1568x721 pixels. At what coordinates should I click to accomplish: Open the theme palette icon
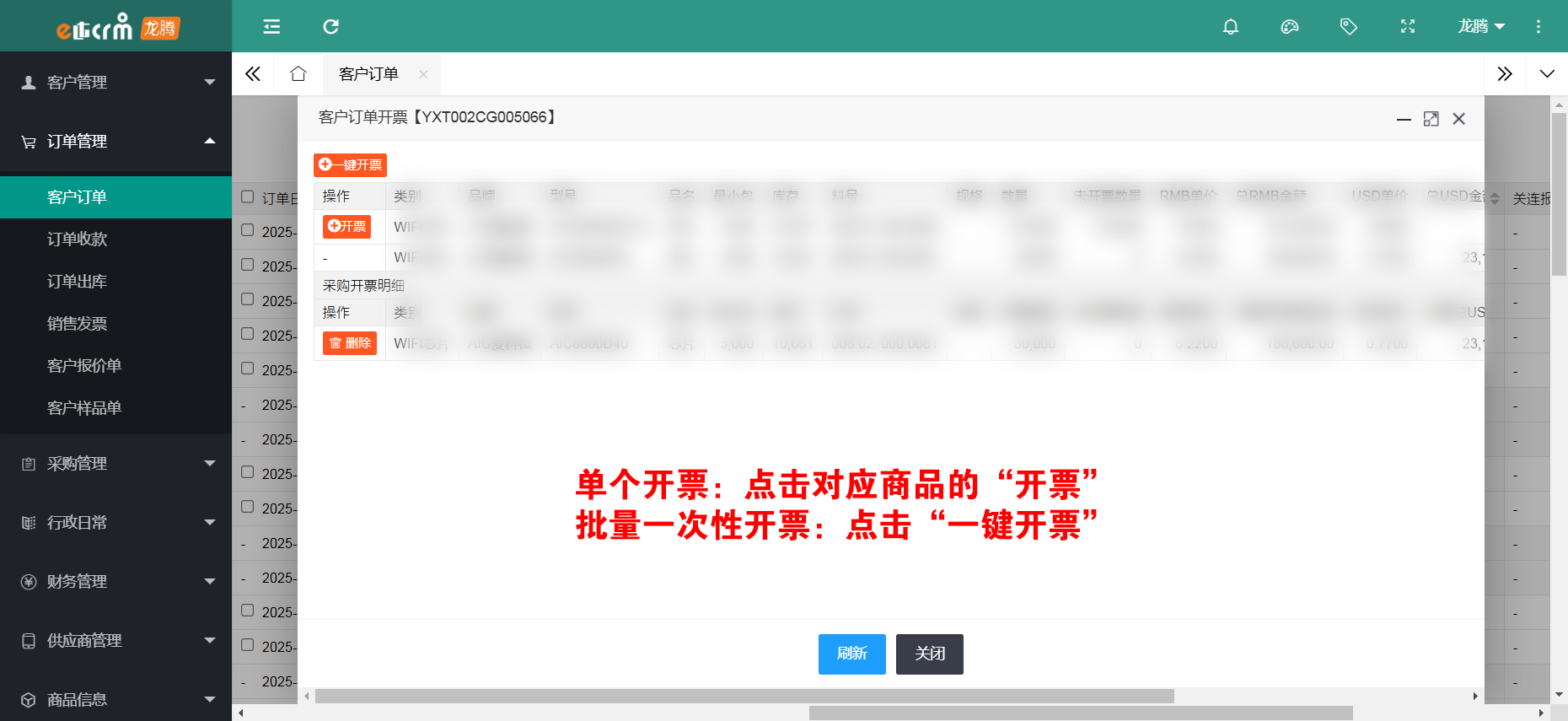coord(1289,27)
